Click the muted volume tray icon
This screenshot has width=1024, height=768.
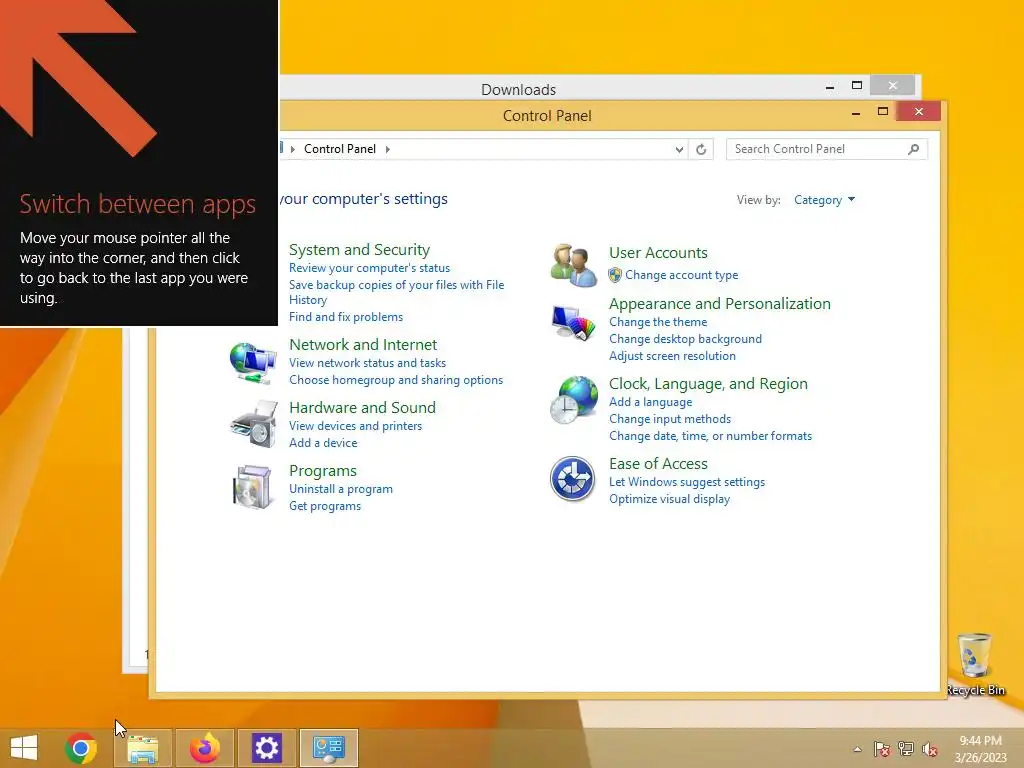[x=930, y=749]
